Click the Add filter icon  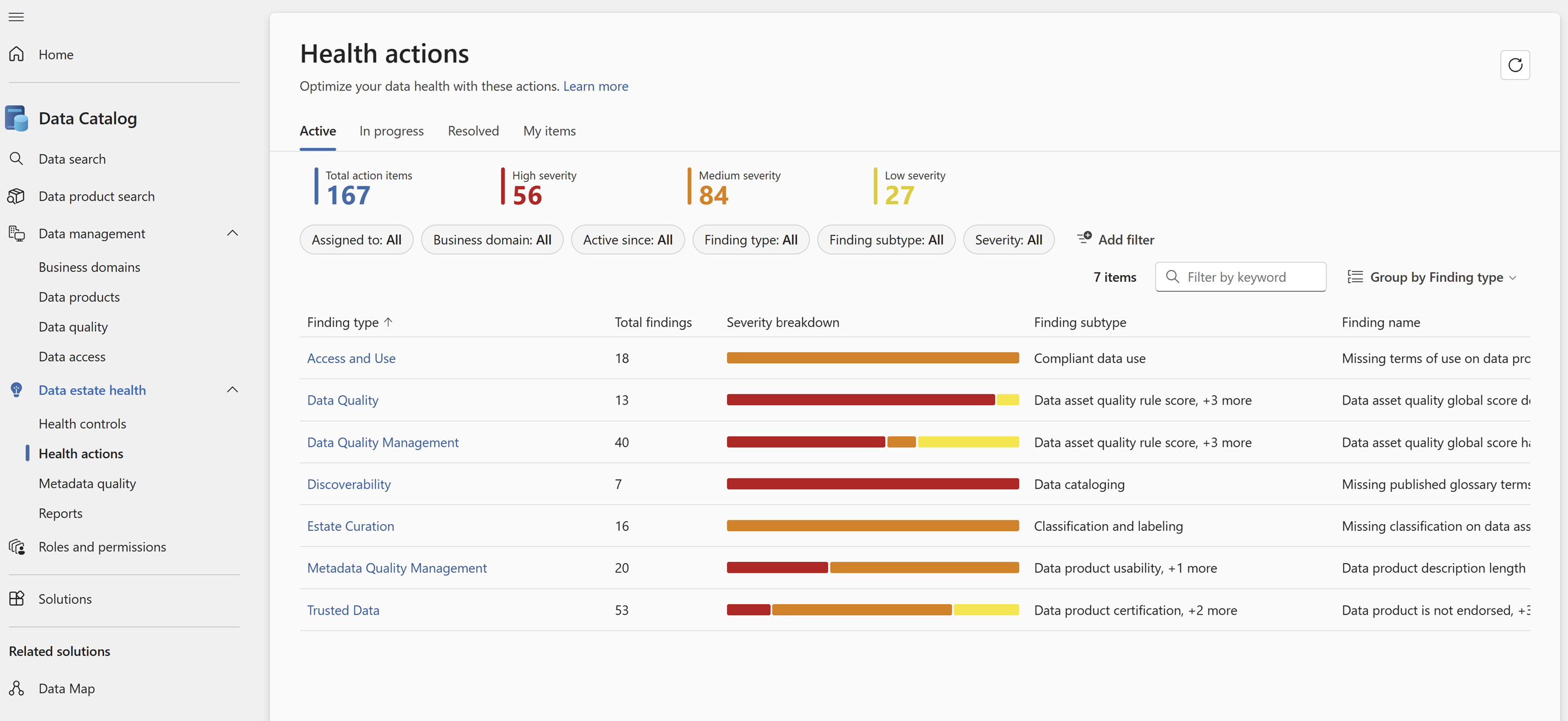pos(1084,238)
